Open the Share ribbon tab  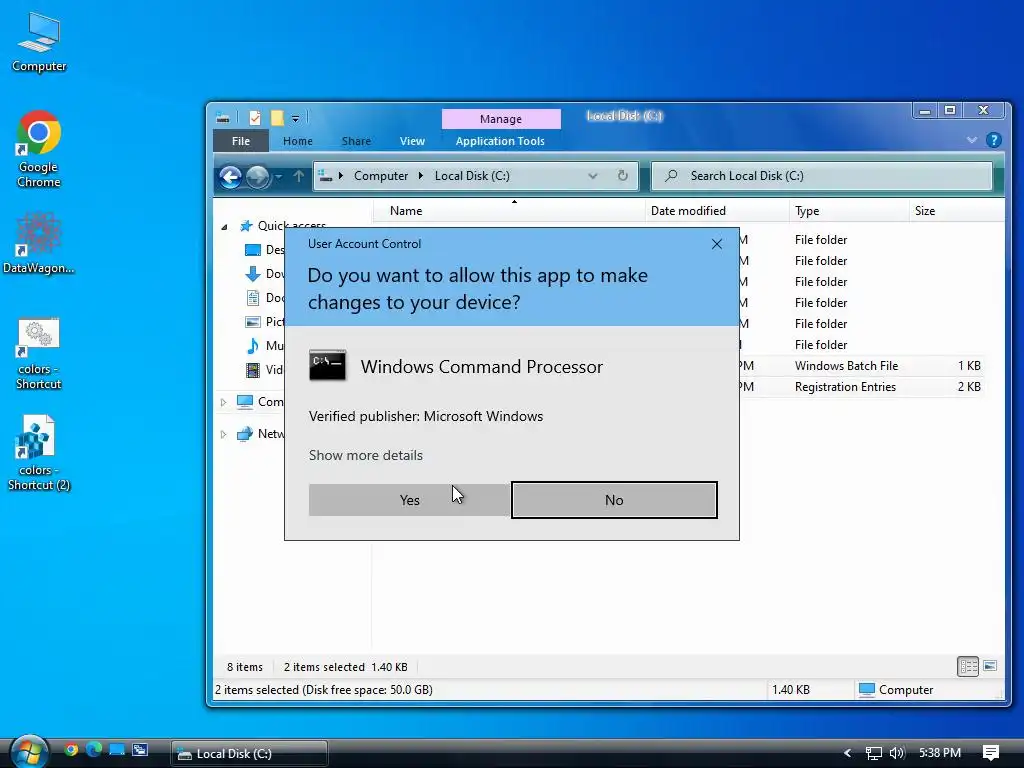tap(356, 141)
